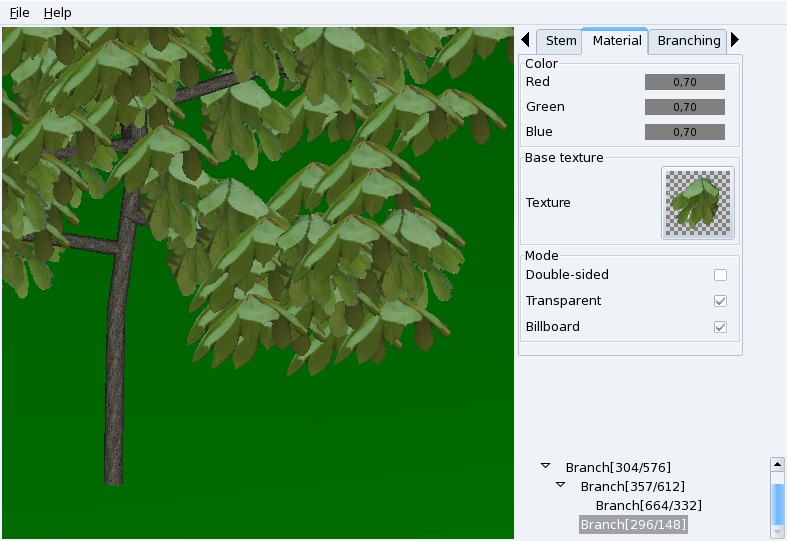Switch to the Branching tab

tap(689, 41)
